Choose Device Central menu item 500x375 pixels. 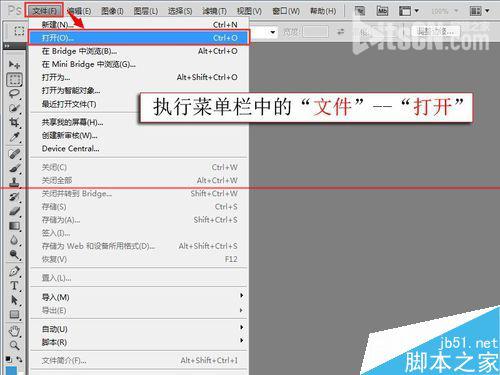(x=139, y=149)
